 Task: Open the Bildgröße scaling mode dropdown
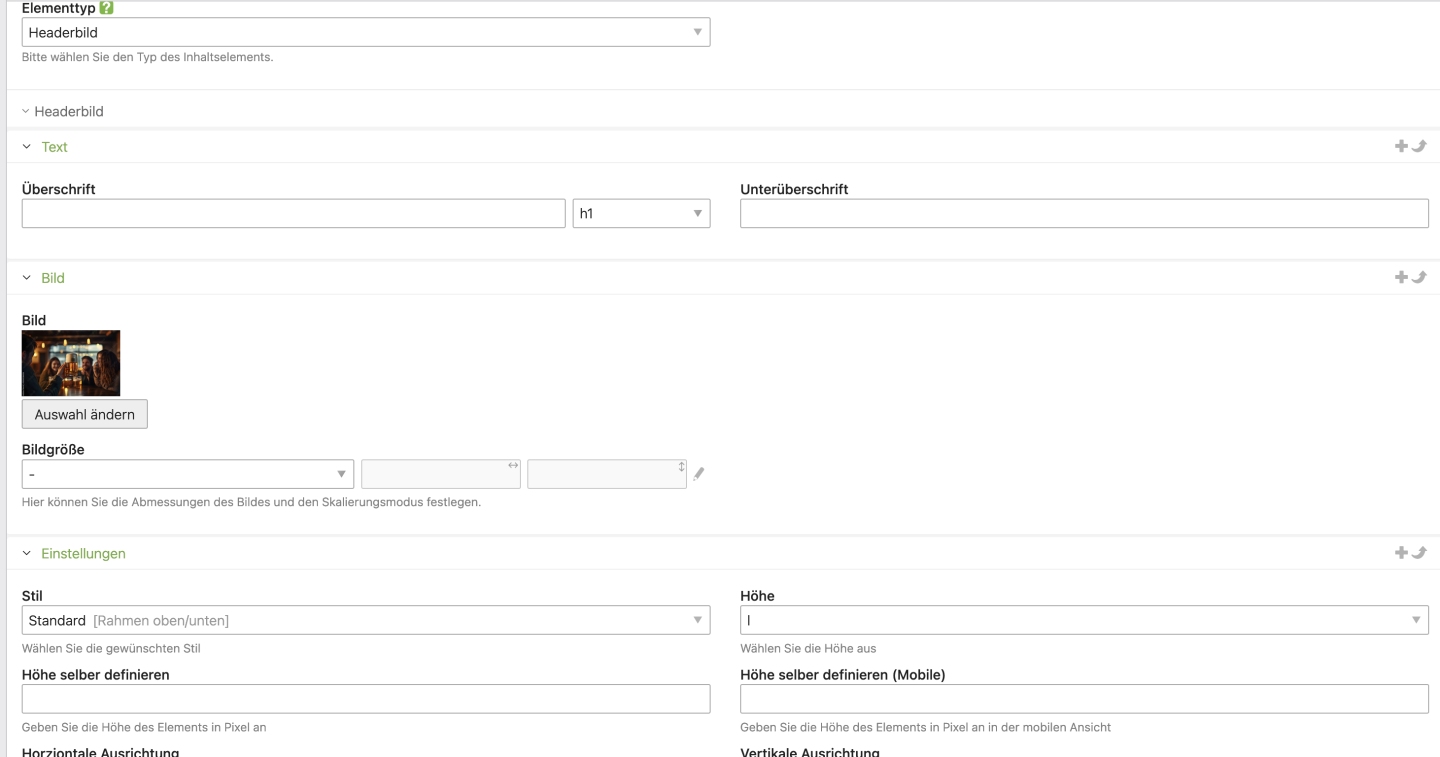(187, 474)
